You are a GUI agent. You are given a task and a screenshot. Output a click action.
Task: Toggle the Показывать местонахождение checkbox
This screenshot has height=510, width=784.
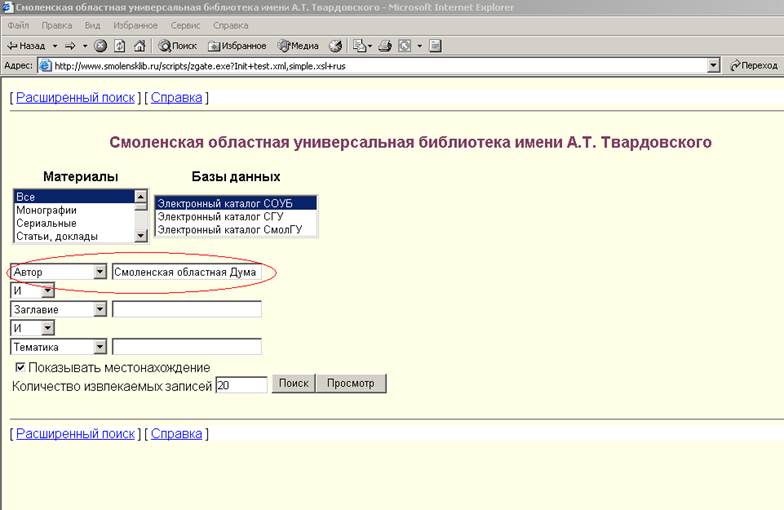pyautogui.click(x=20, y=368)
